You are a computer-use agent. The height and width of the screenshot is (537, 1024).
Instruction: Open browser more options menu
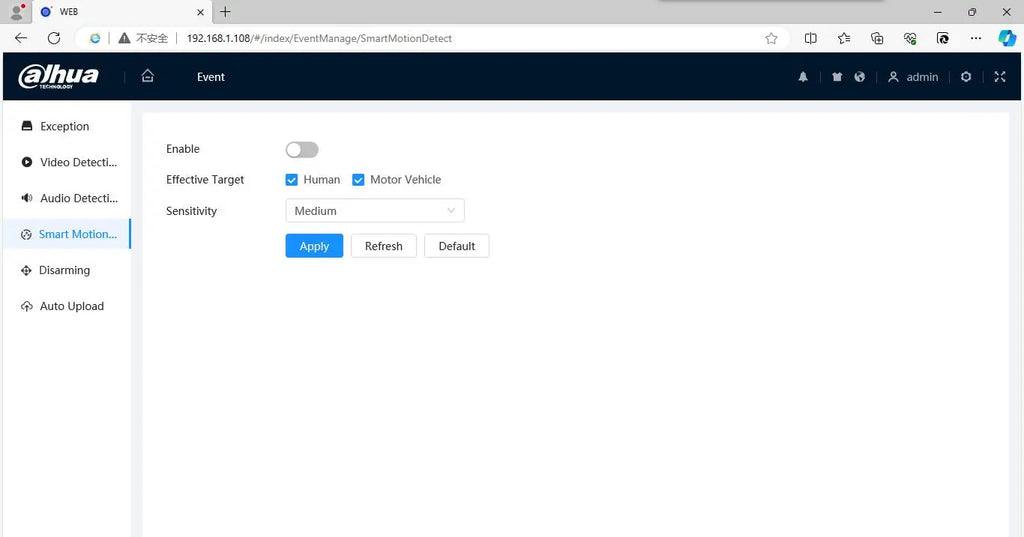(x=976, y=38)
